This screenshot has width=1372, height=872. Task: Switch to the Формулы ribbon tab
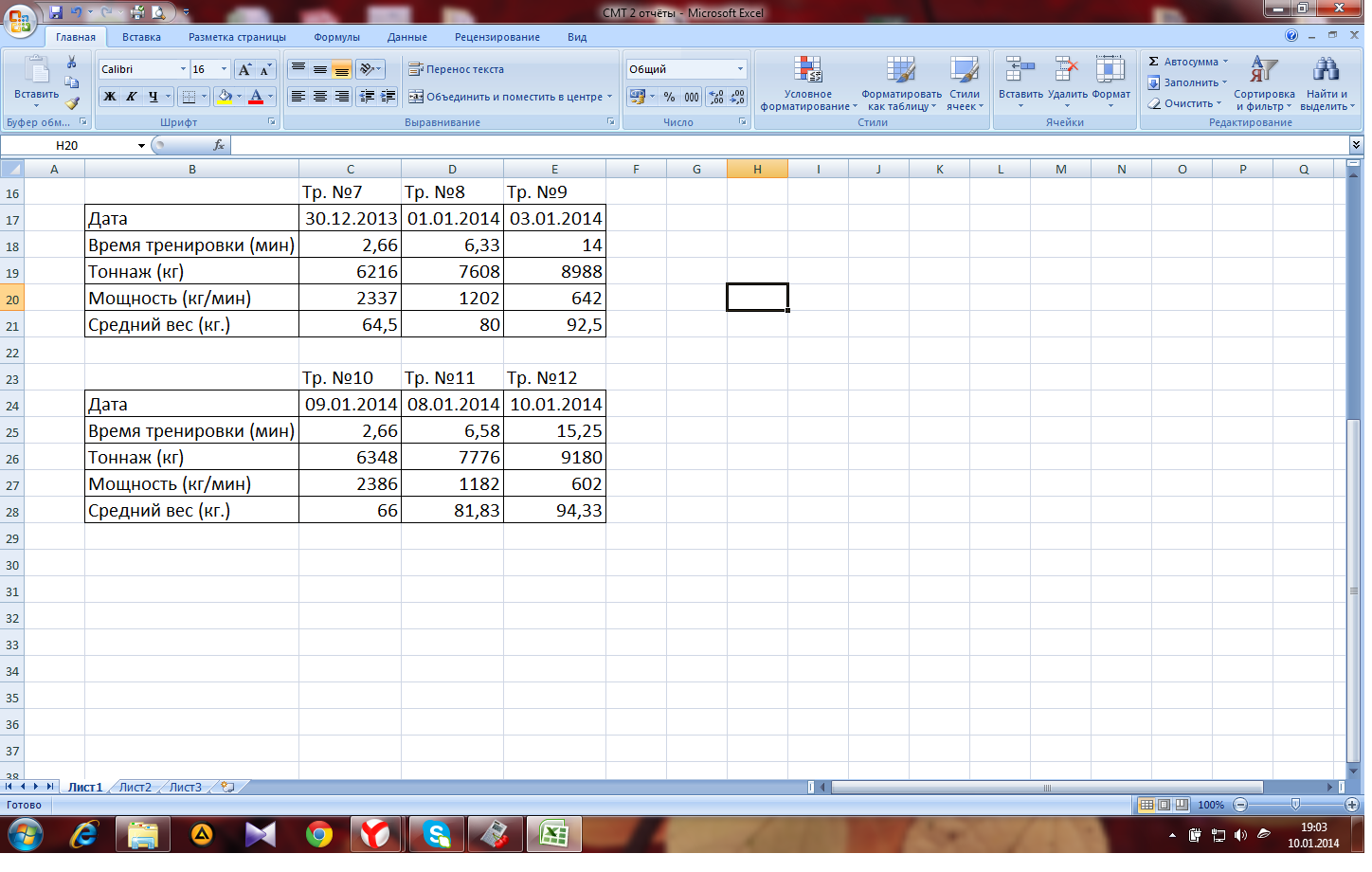tap(336, 37)
